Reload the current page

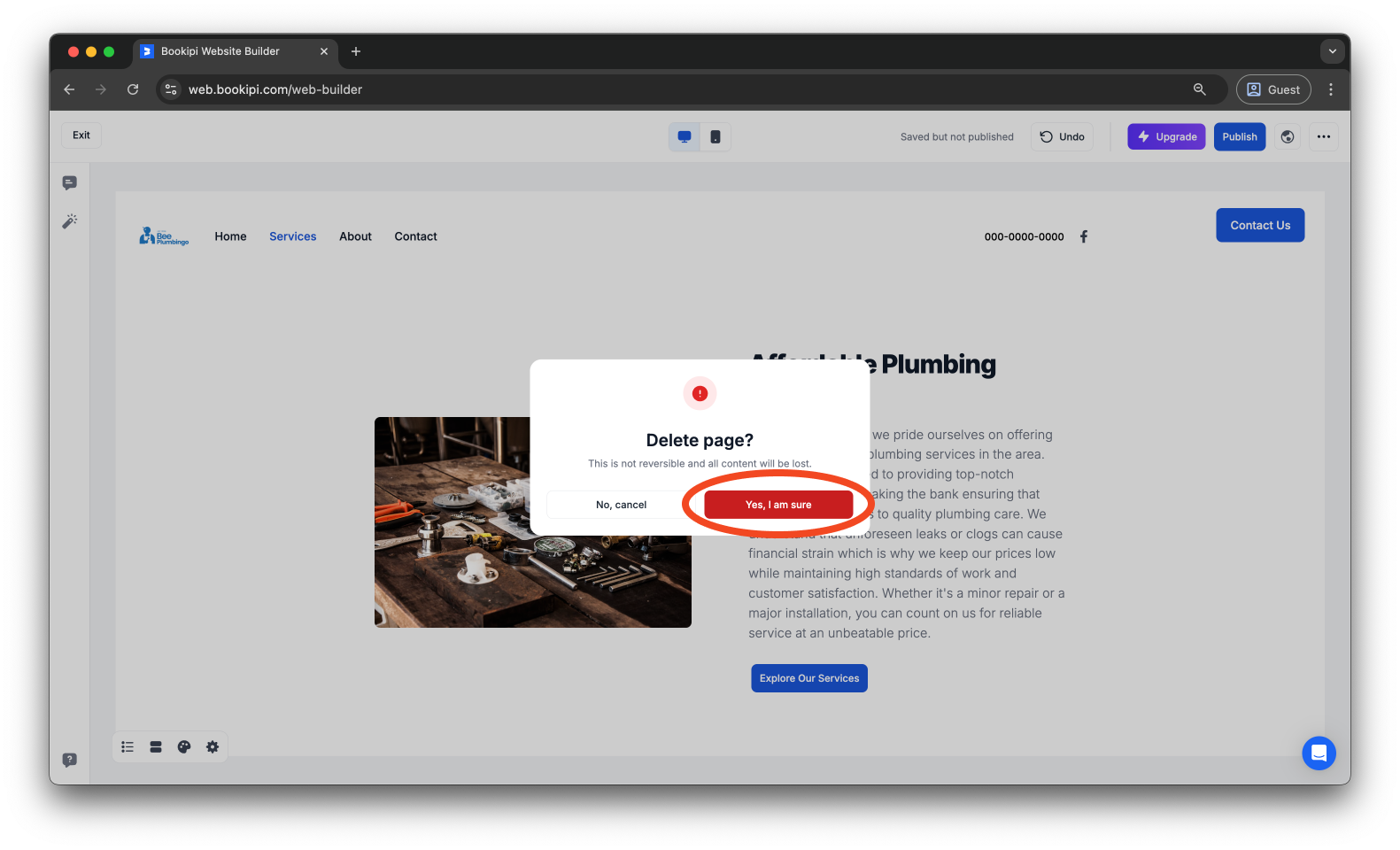(133, 89)
